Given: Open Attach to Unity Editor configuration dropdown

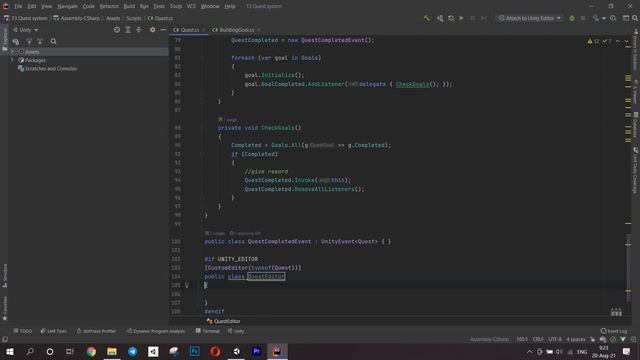Looking at the screenshot, I should coord(529,18).
